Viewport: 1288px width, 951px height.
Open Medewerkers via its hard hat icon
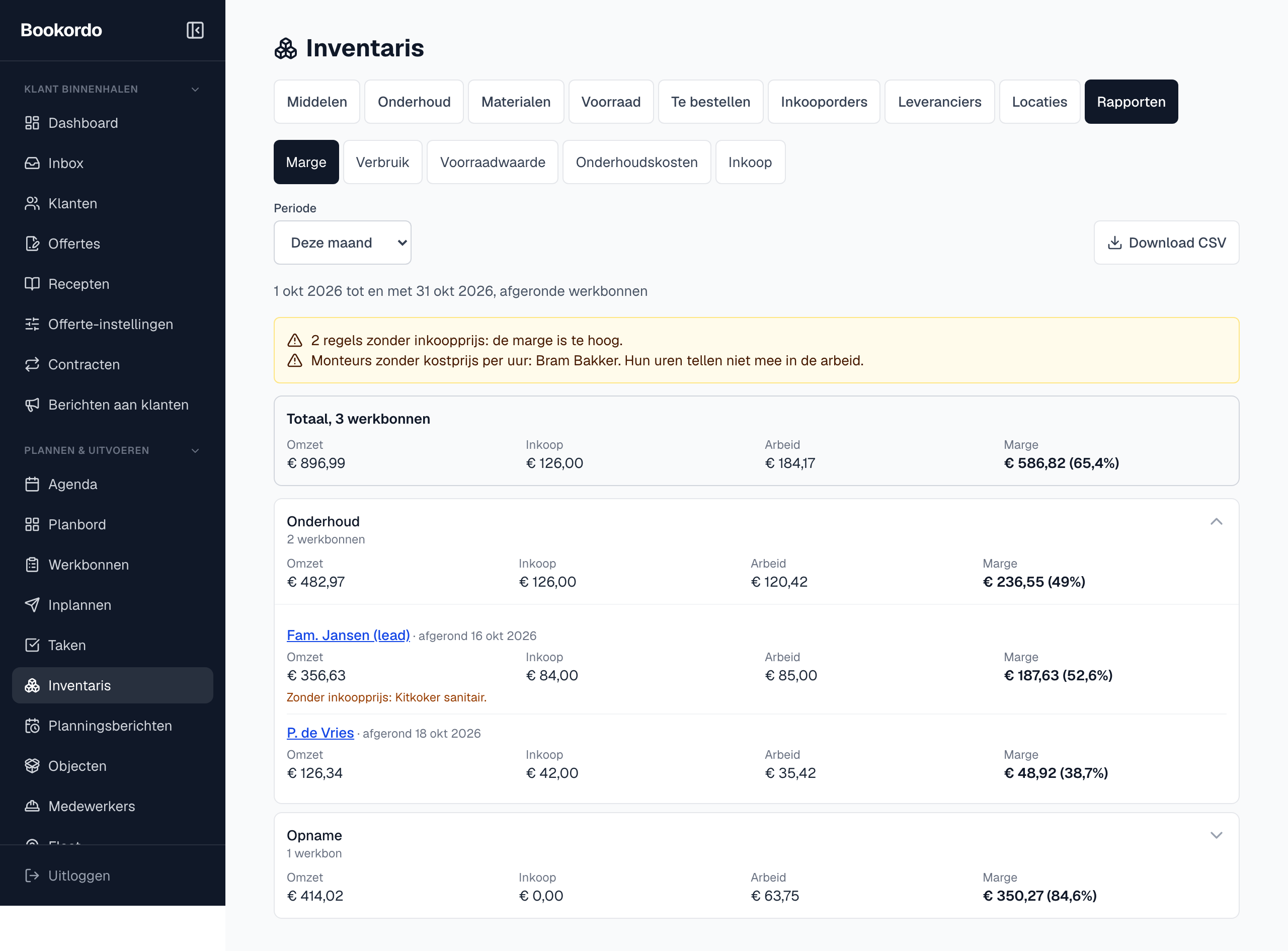point(32,807)
